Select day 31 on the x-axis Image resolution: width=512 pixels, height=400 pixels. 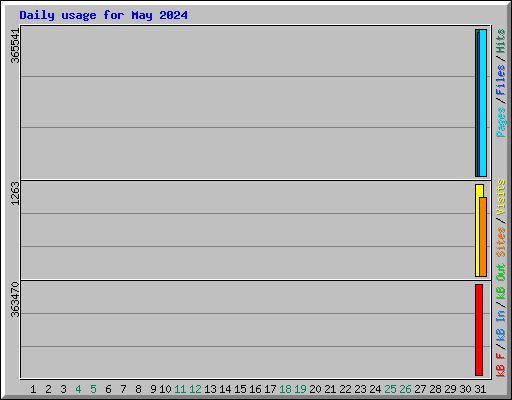pyautogui.click(x=480, y=389)
